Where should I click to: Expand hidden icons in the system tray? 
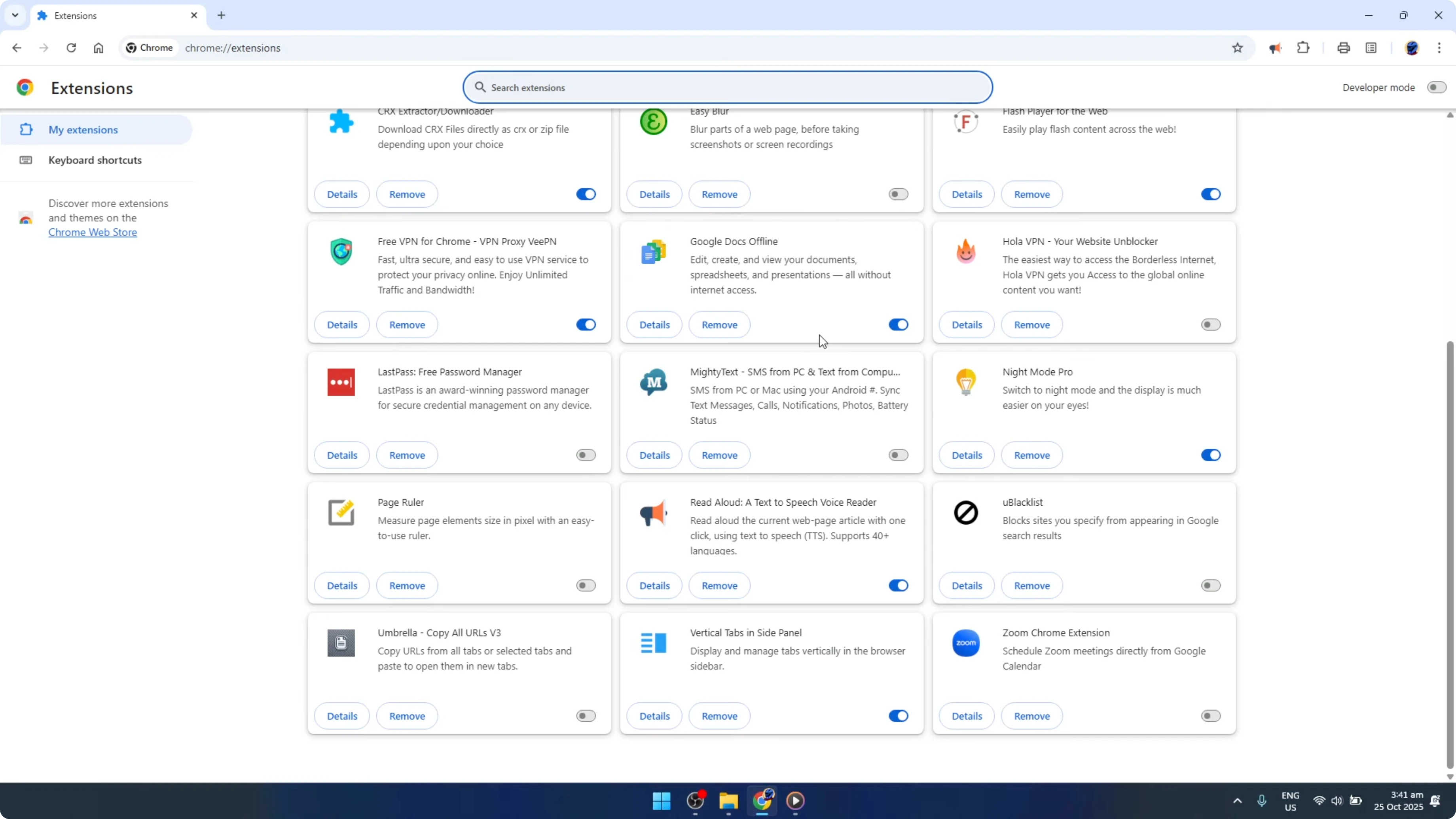point(1237,801)
